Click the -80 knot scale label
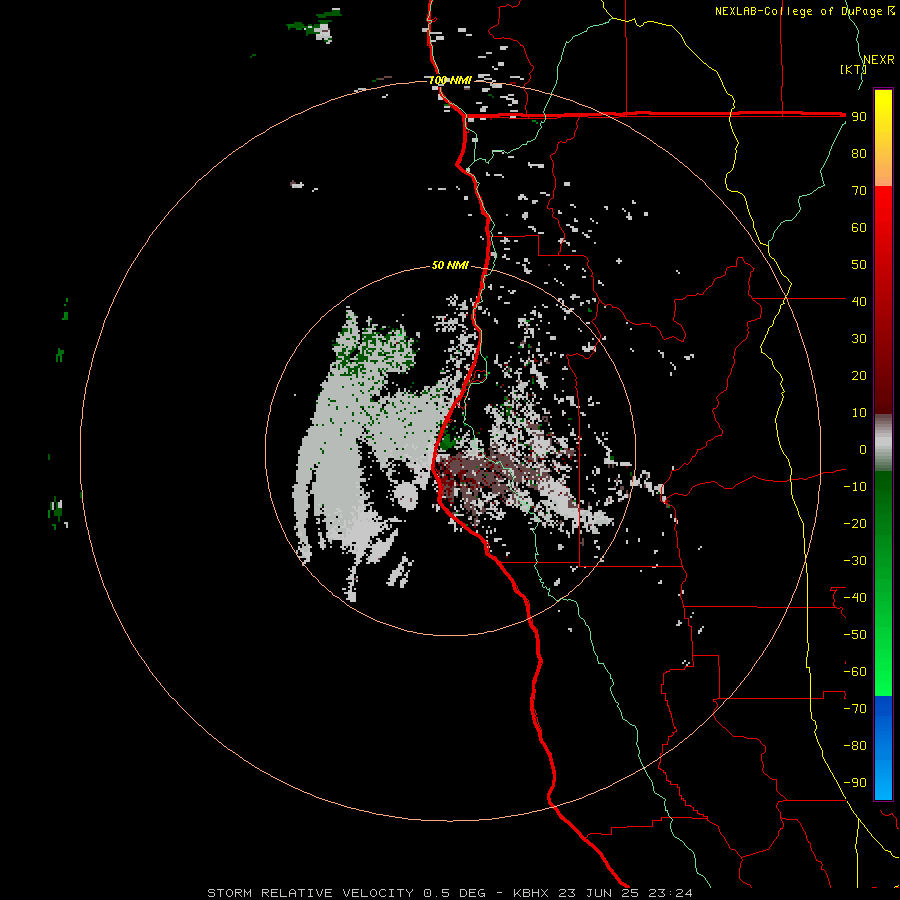 click(x=855, y=746)
